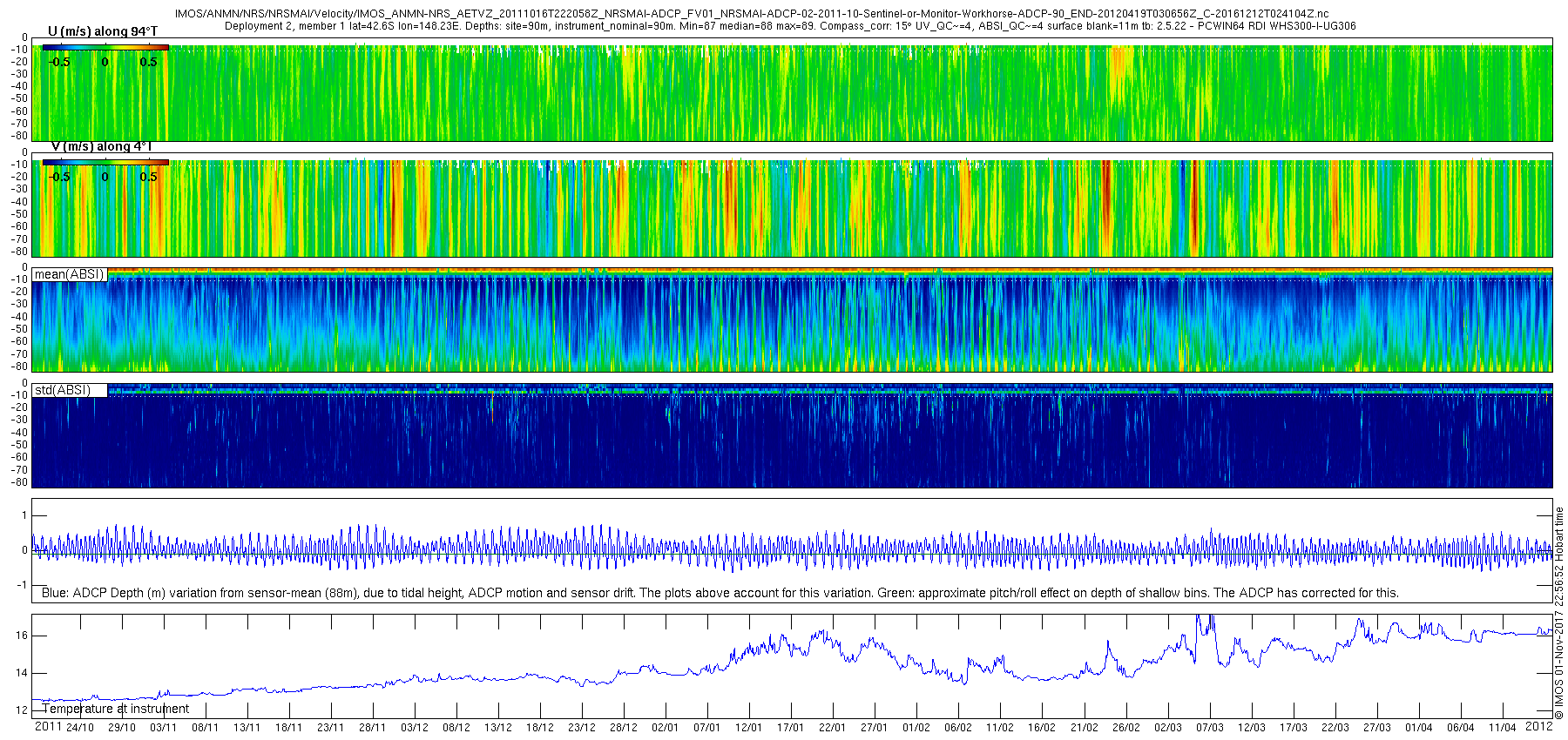Click the 'Deployment 2, member 1' subtitle line
This screenshot has width=1568, height=740.
coord(790,26)
